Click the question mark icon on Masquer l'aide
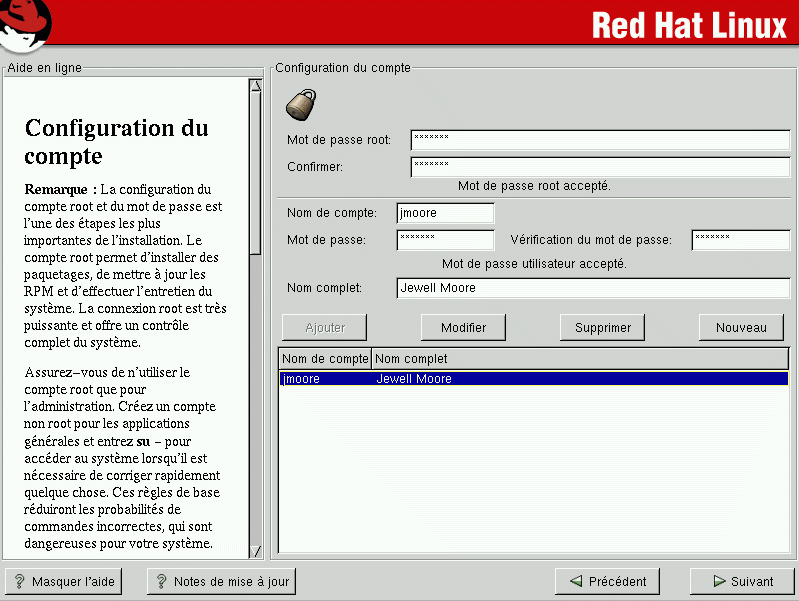The width and height of the screenshot is (799, 601). point(19,581)
